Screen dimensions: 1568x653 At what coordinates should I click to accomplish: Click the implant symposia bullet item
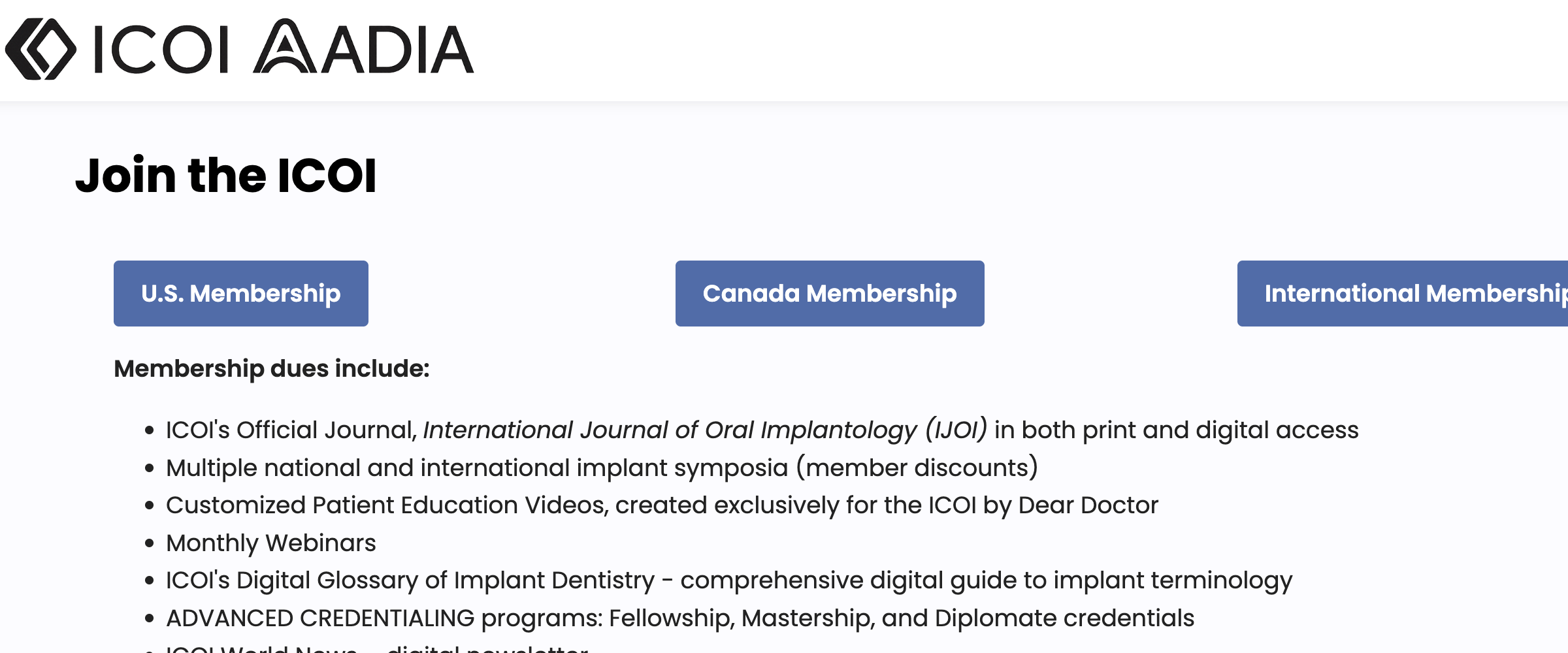(x=602, y=468)
